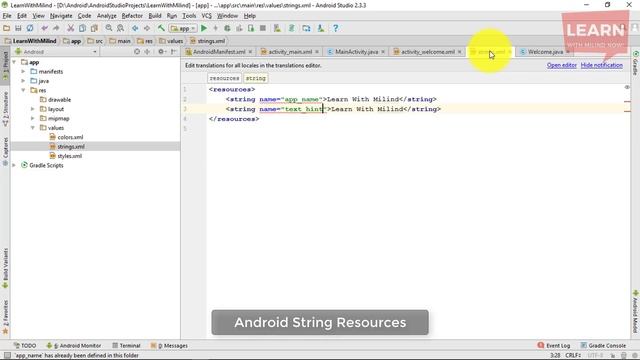Collapse the app tree node

(x=15, y=62)
